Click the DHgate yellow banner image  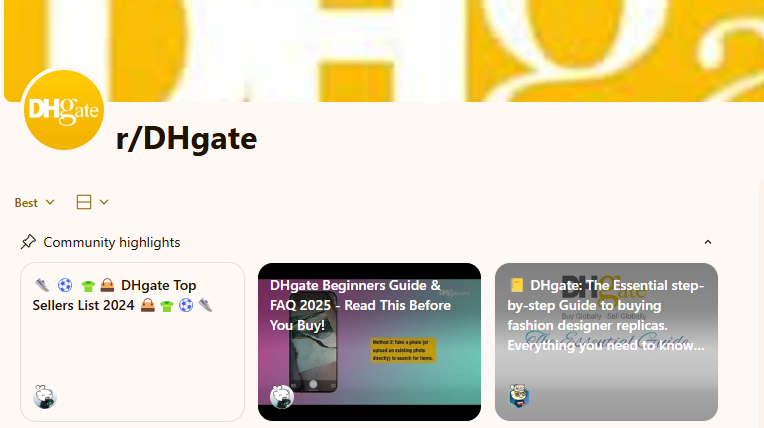click(384, 51)
